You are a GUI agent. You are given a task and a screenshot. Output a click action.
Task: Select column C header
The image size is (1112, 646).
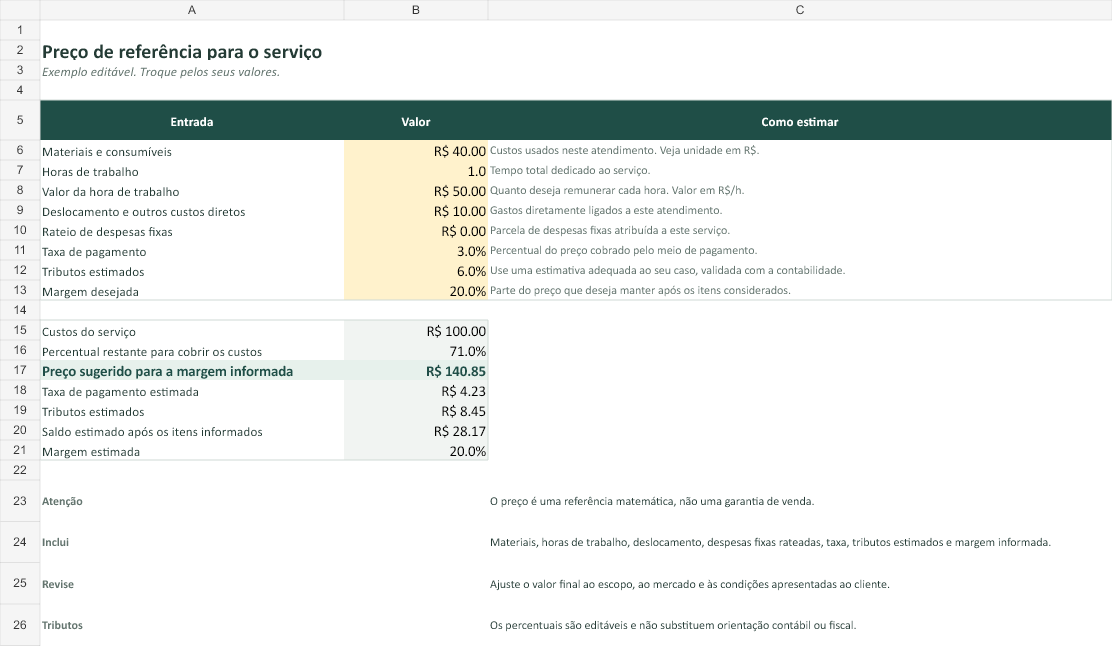(x=799, y=10)
